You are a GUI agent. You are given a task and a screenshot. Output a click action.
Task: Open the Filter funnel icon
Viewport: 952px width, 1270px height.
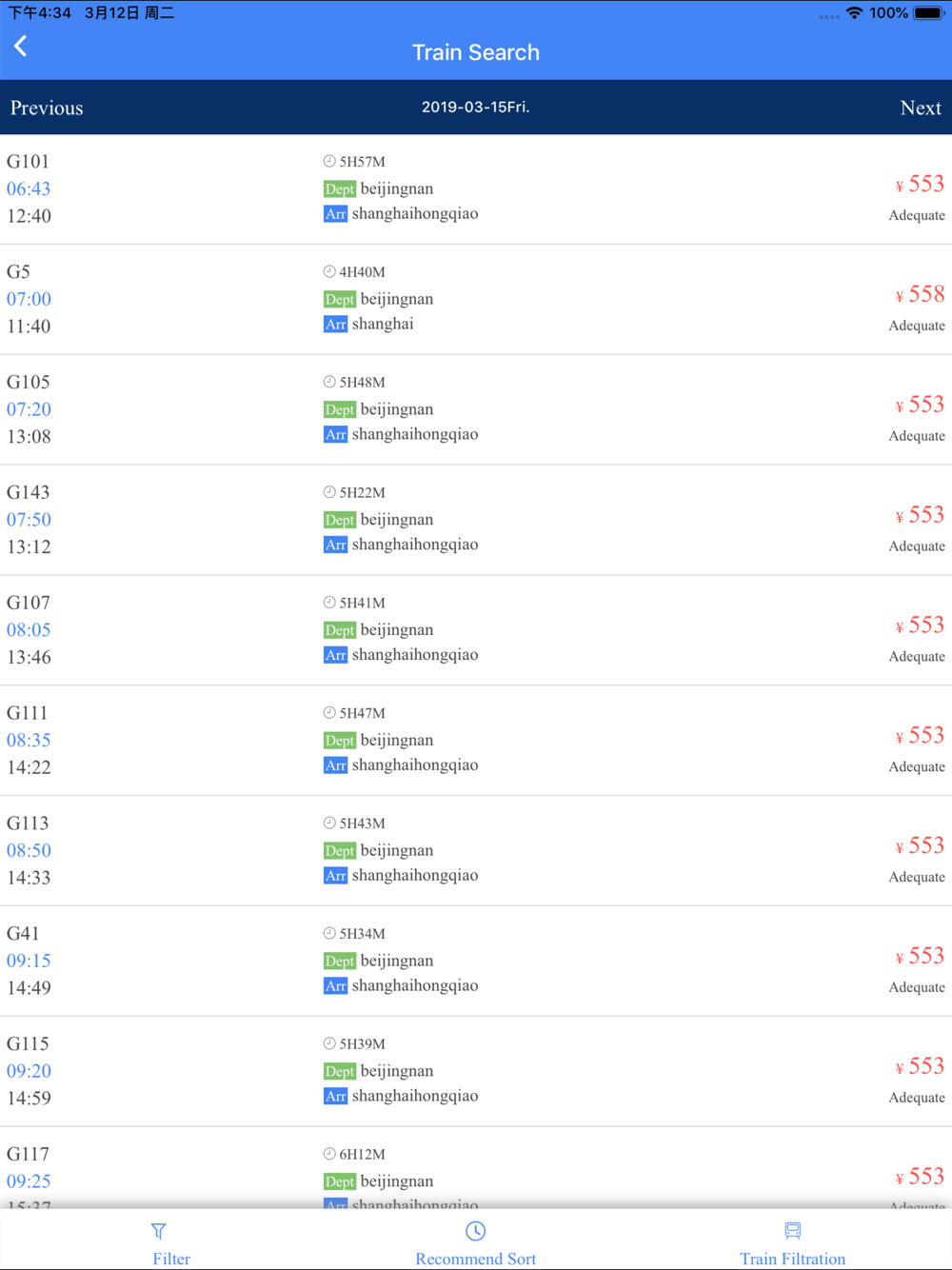(159, 1232)
